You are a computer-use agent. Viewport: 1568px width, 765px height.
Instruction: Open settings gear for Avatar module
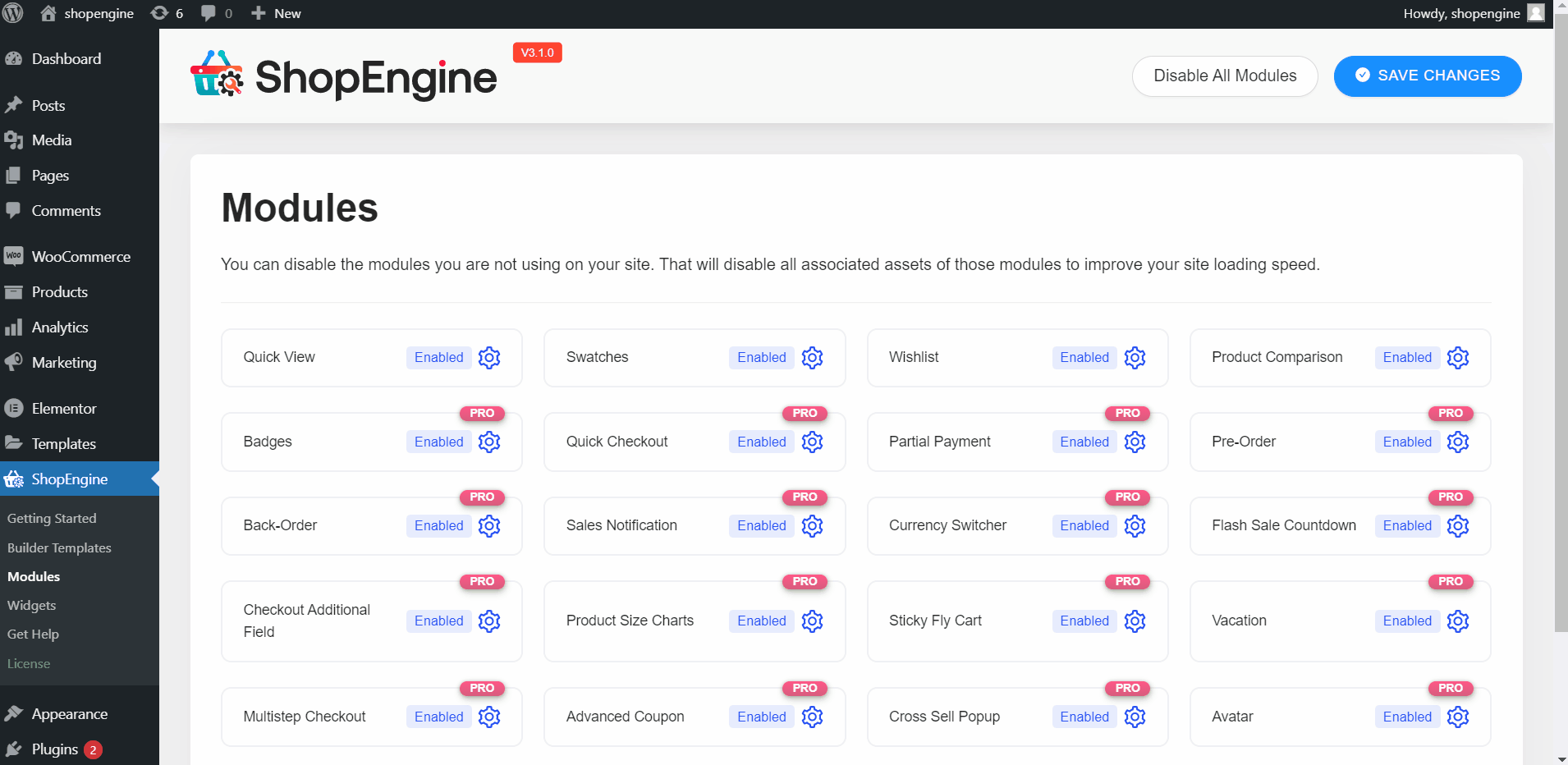pyautogui.click(x=1458, y=717)
